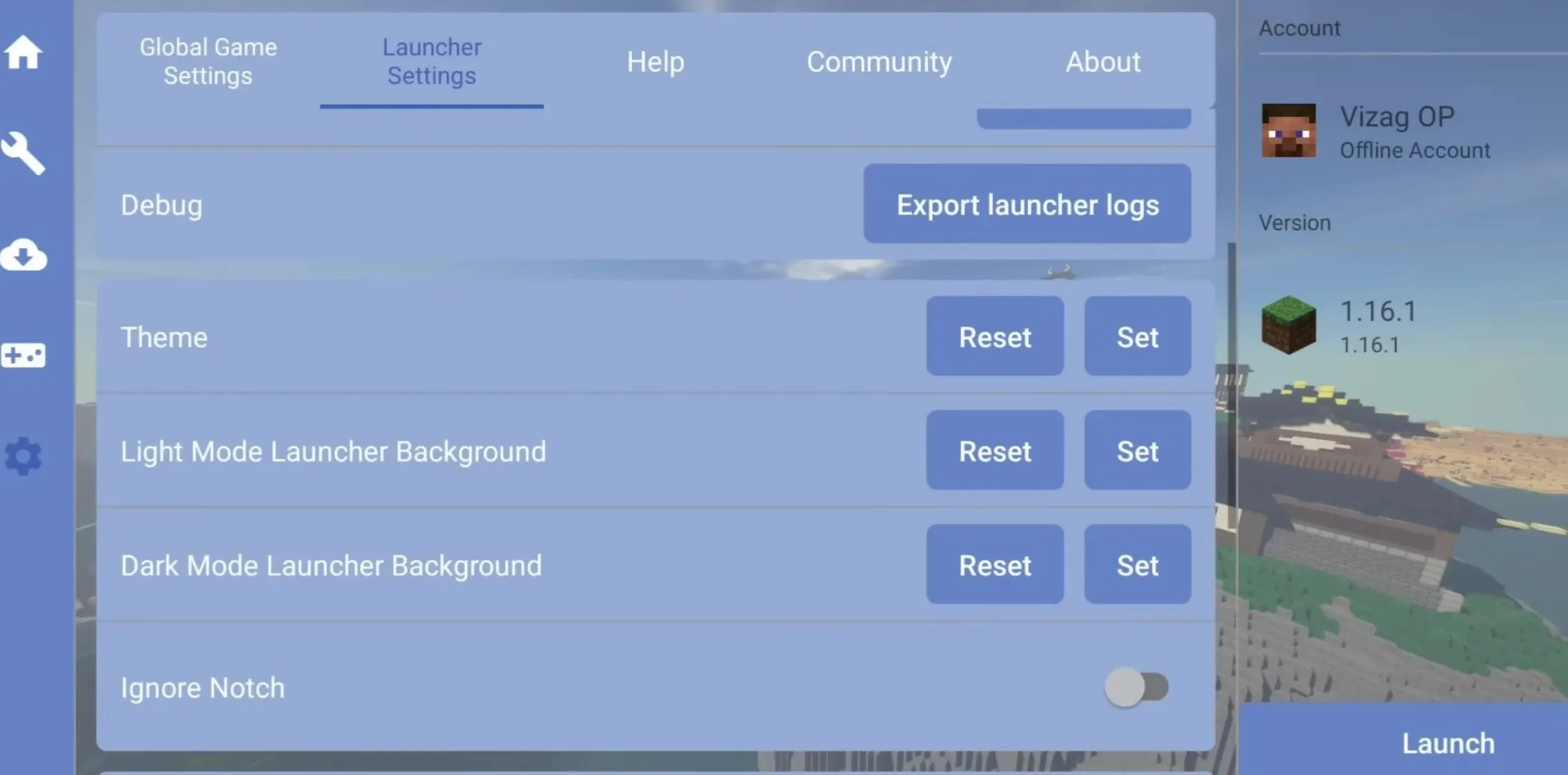Click the Account section heading
The width and height of the screenshot is (1568, 775).
[1299, 29]
